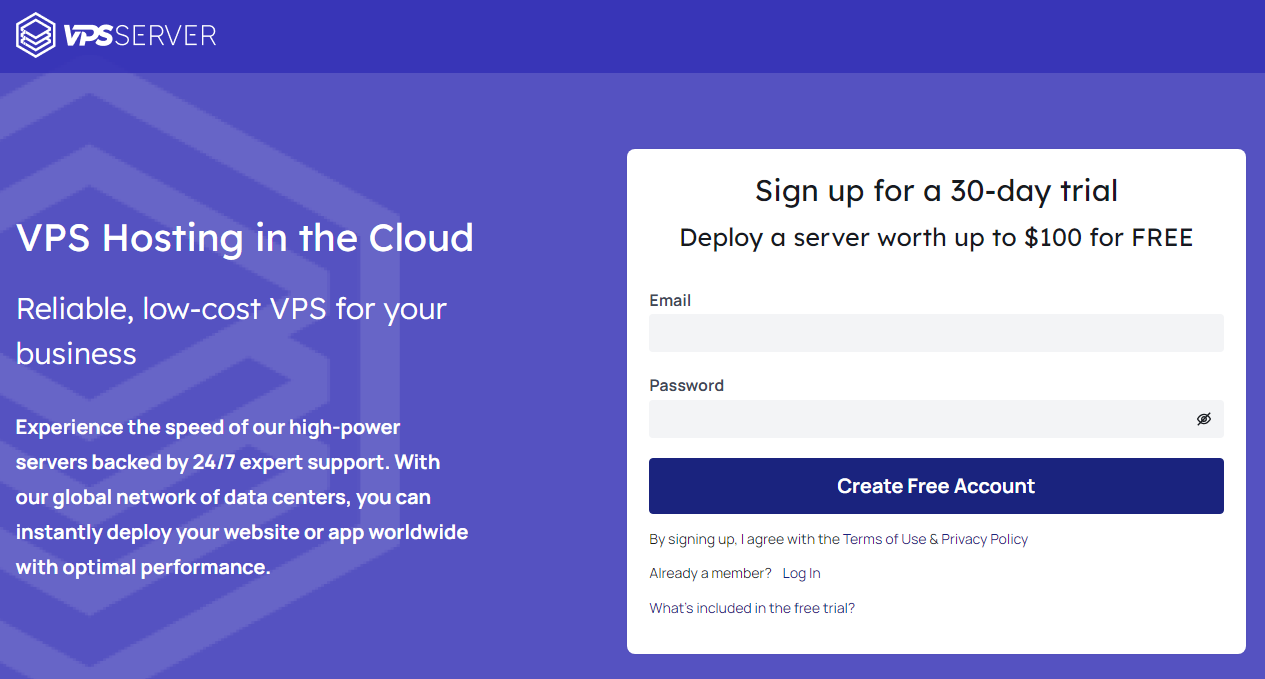
Task: Click the Email field label
Action: (x=670, y=300)
